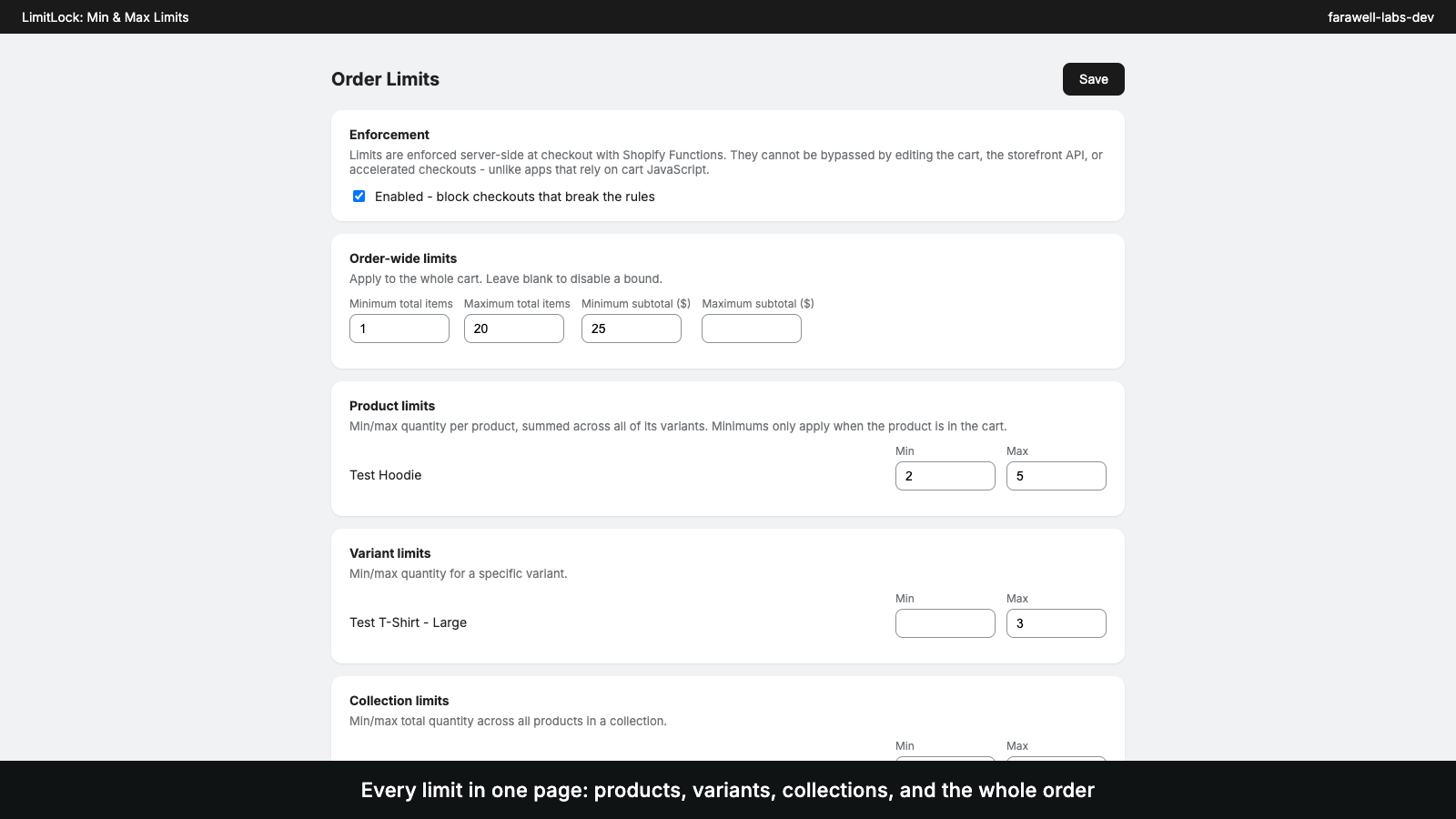Click the Order-wide limits section heading
This screenshot has height=819, width=1456.
click(x=403, y=258)
